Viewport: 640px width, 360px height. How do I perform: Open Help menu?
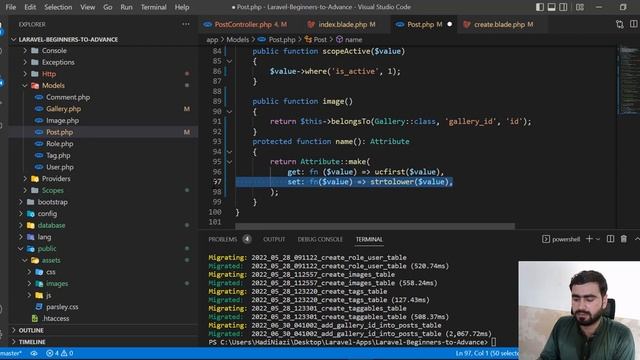click(182, 7)
